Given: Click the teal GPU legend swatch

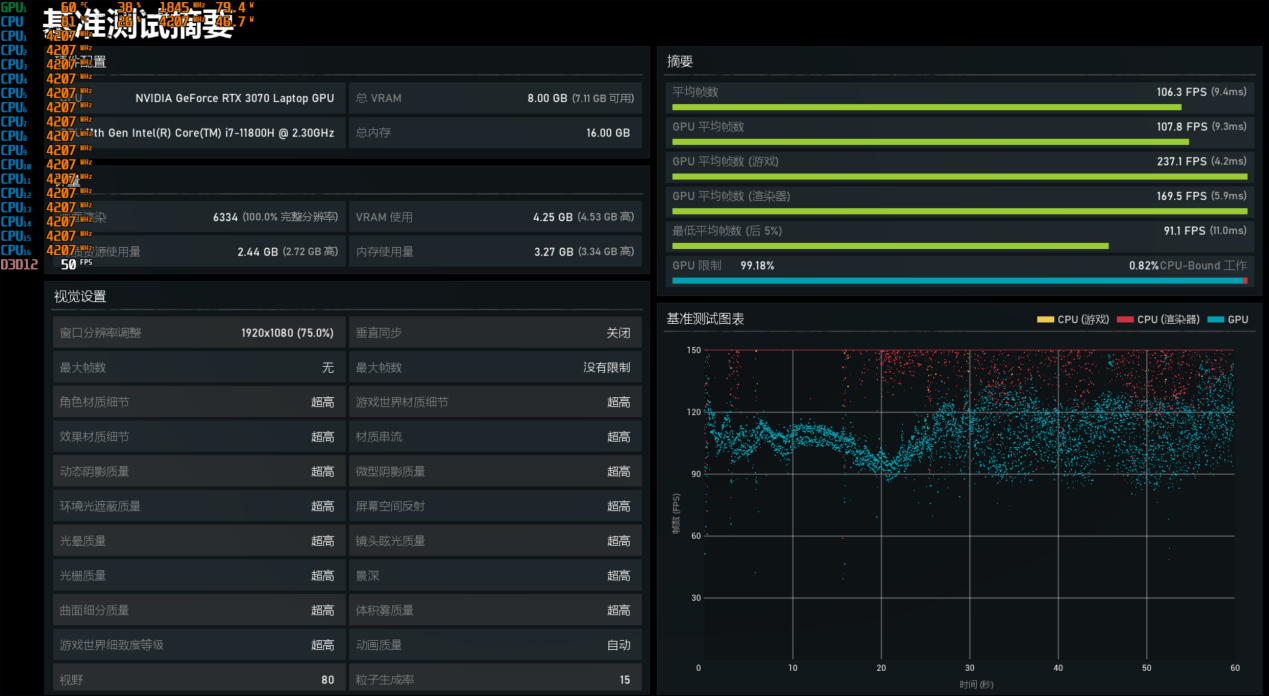Looking at the screenshot, I should click(x=1216, y=320).
